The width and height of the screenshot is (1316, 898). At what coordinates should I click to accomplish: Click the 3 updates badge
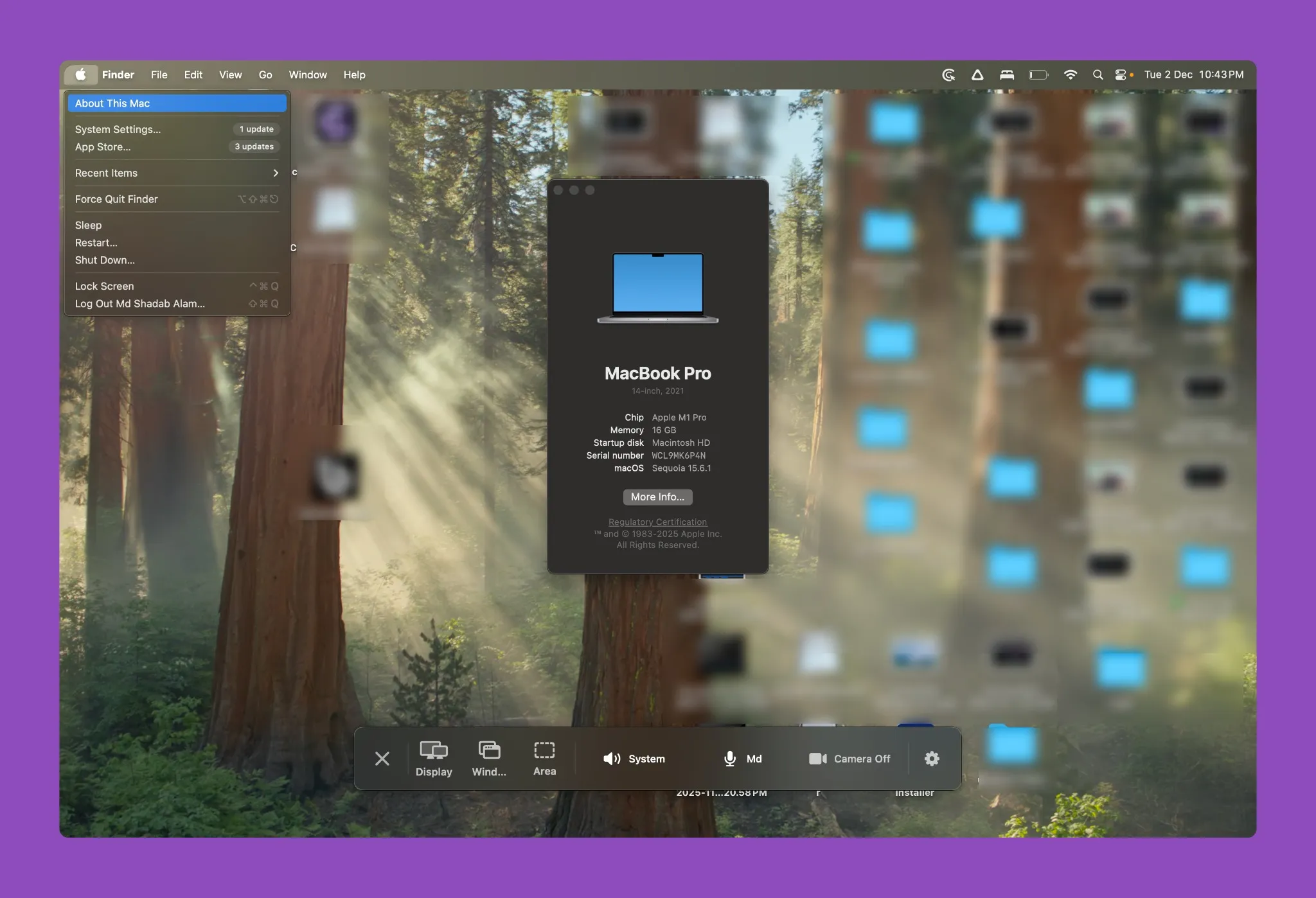click(254, 146)
